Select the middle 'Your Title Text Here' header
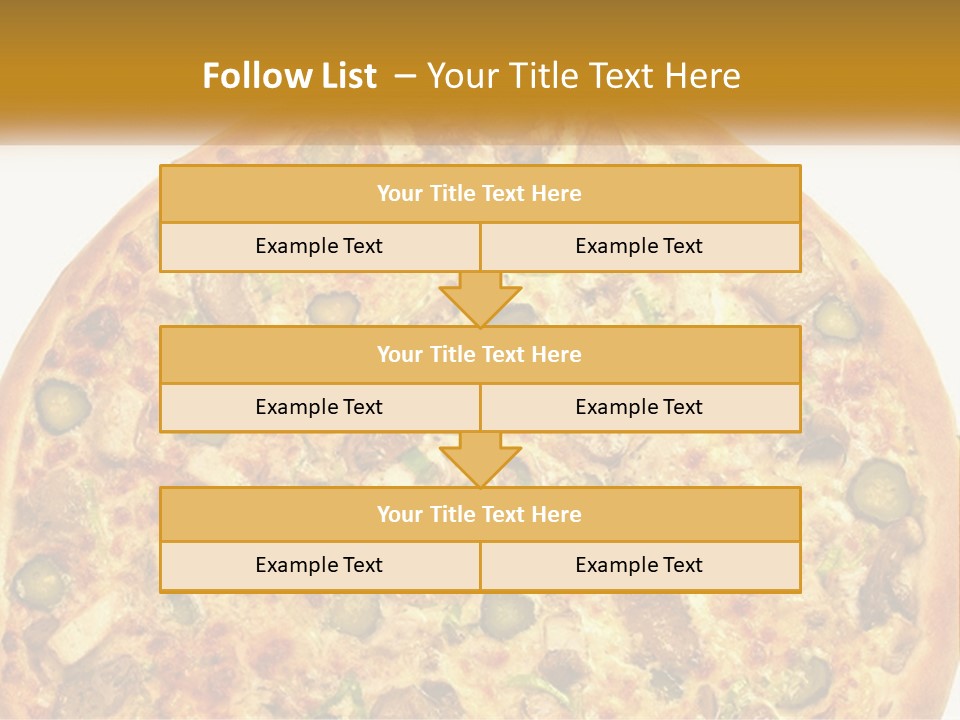This screenshot has height=720, width=960. point(479,354)
